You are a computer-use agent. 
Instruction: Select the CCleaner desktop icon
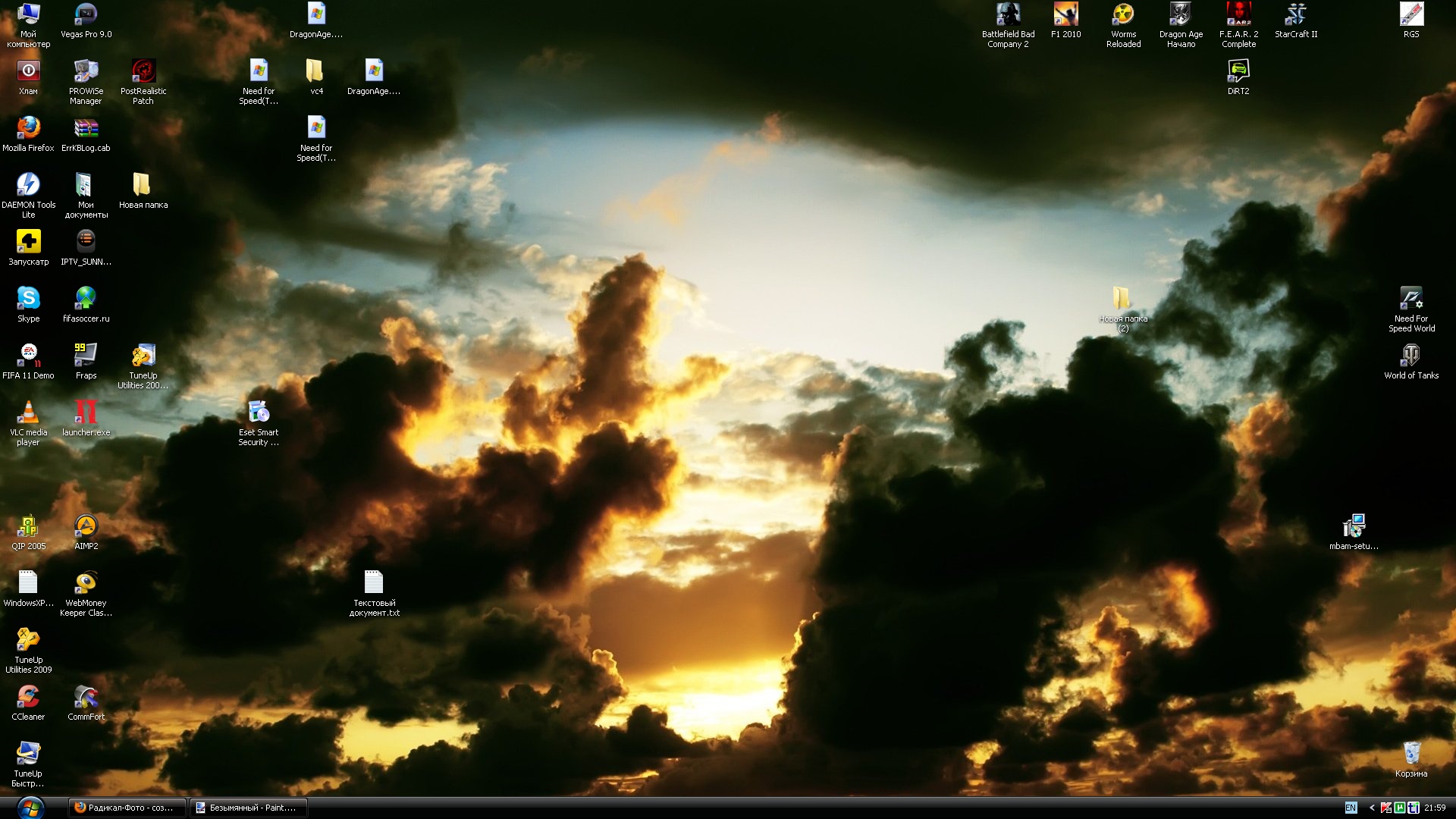[x=28, y=697]
